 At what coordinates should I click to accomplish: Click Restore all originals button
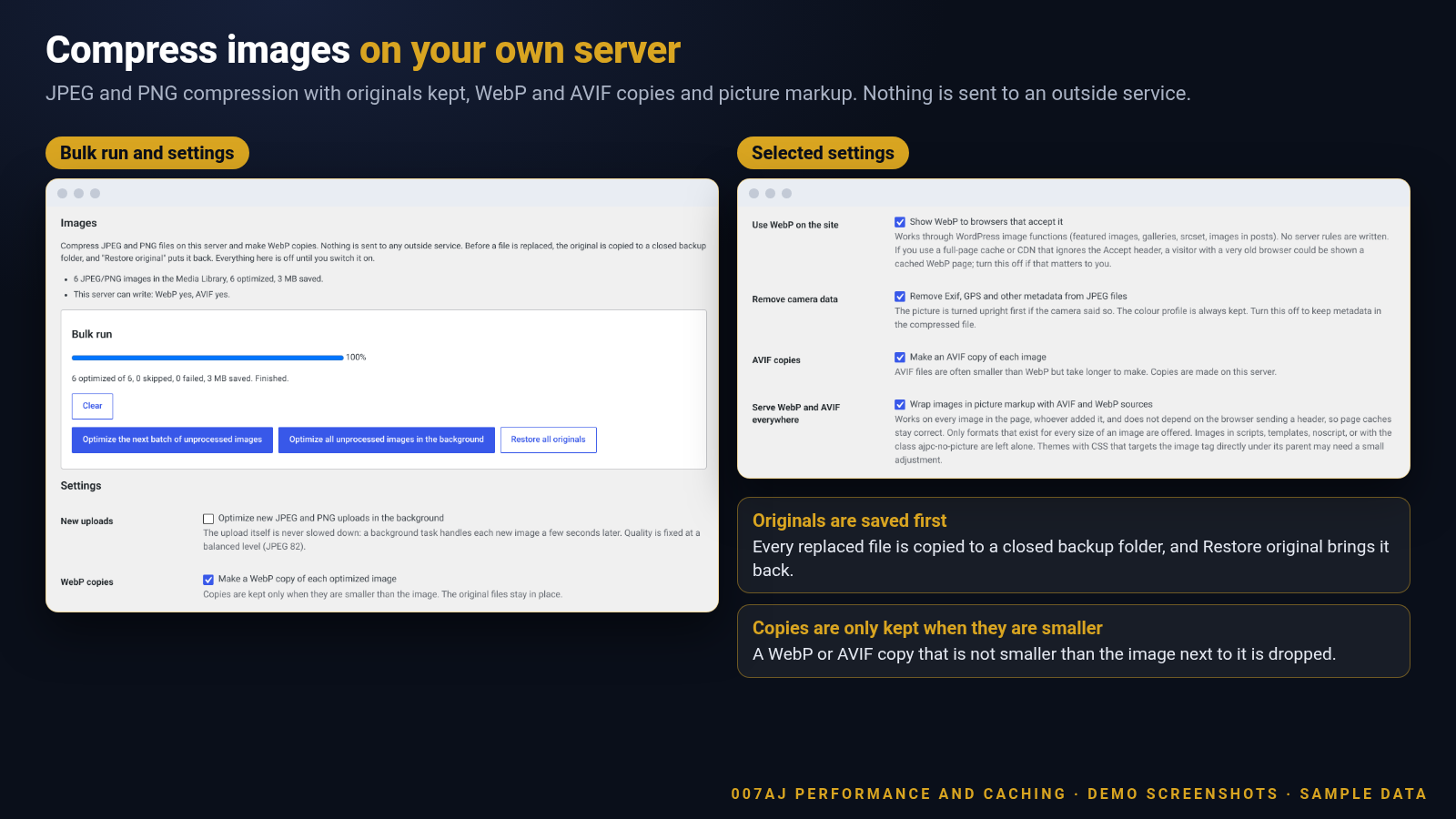click(x=549, y=440)
